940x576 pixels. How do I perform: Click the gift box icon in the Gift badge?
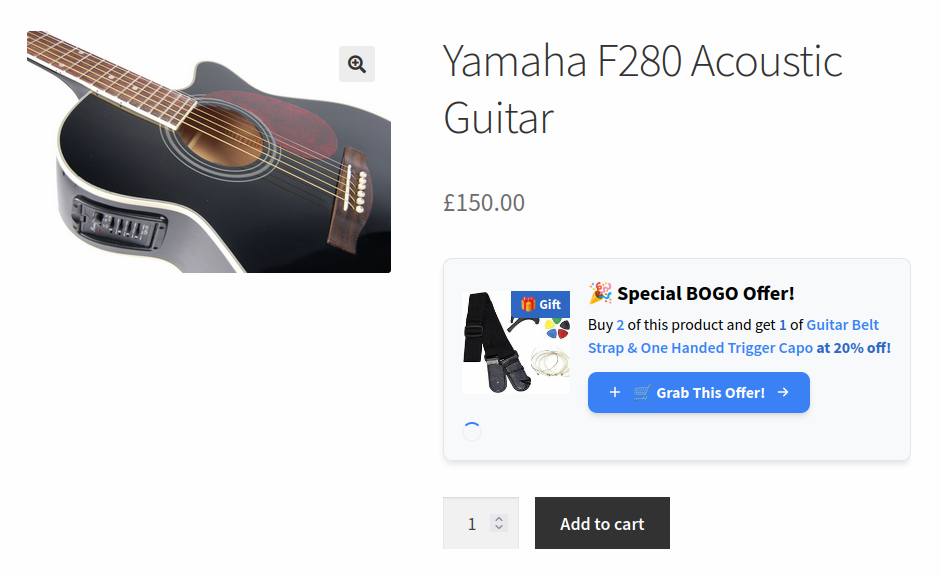coord(528,304)
